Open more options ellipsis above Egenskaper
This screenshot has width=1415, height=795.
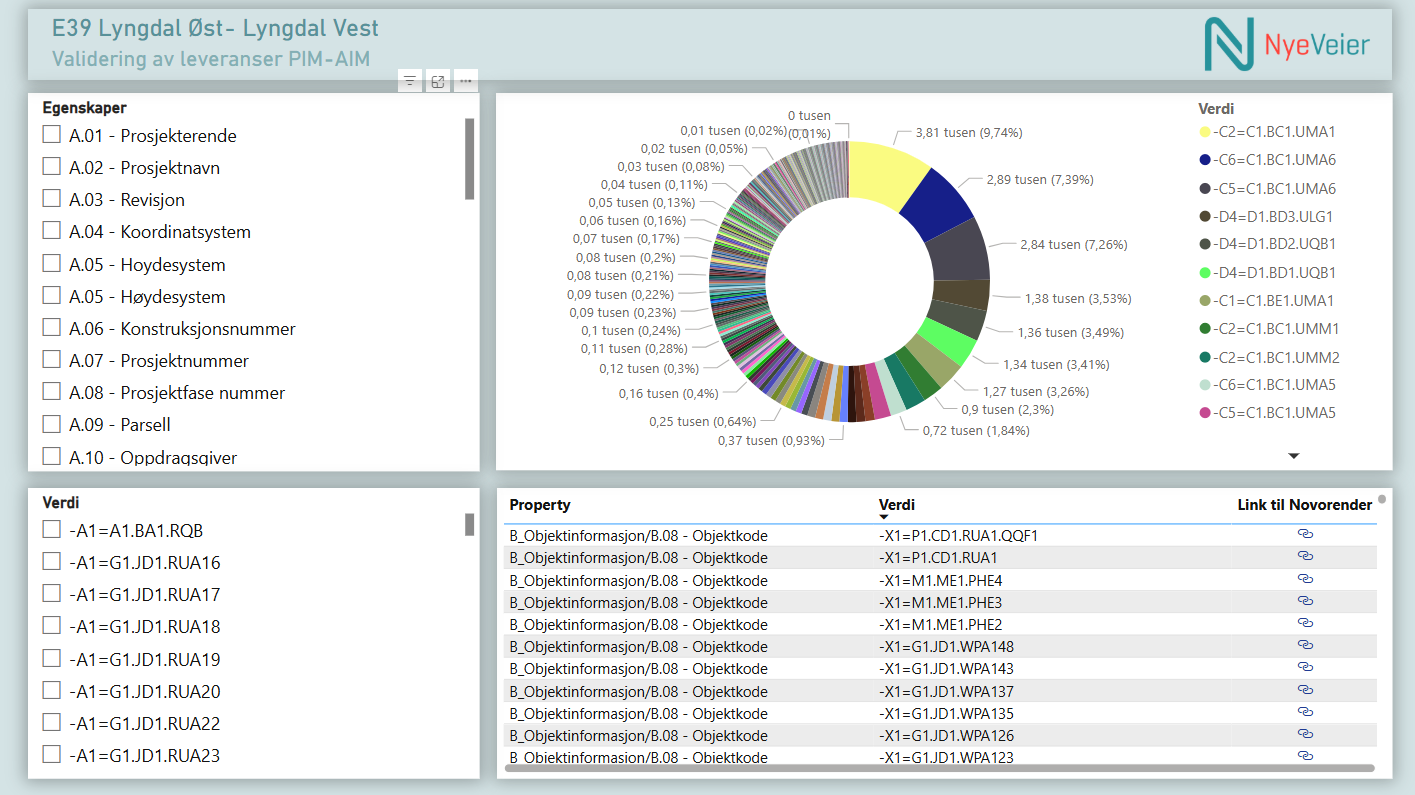click(465, 82)
